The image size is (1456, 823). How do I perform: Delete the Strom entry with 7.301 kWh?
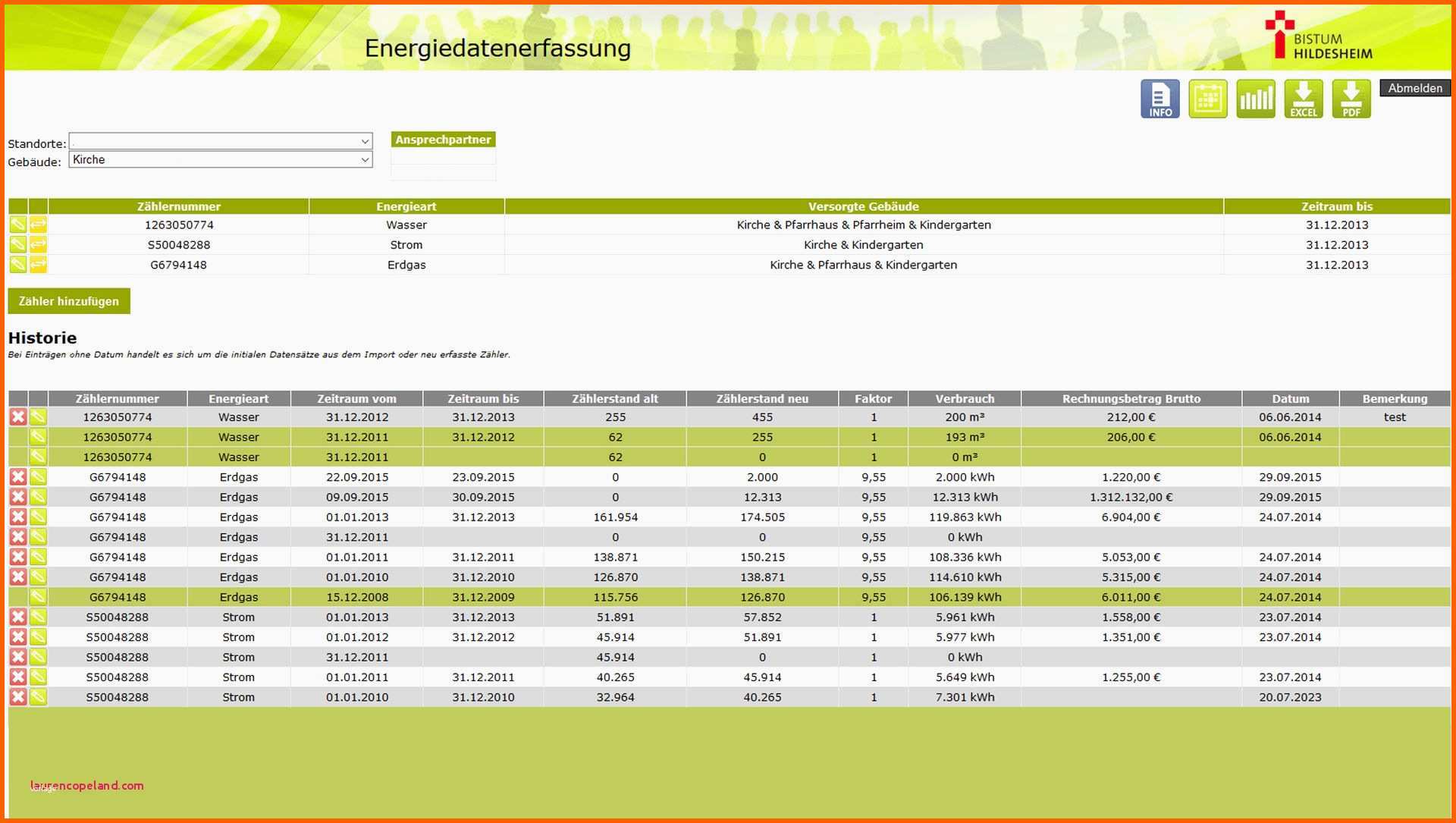(x=18, y=696)
